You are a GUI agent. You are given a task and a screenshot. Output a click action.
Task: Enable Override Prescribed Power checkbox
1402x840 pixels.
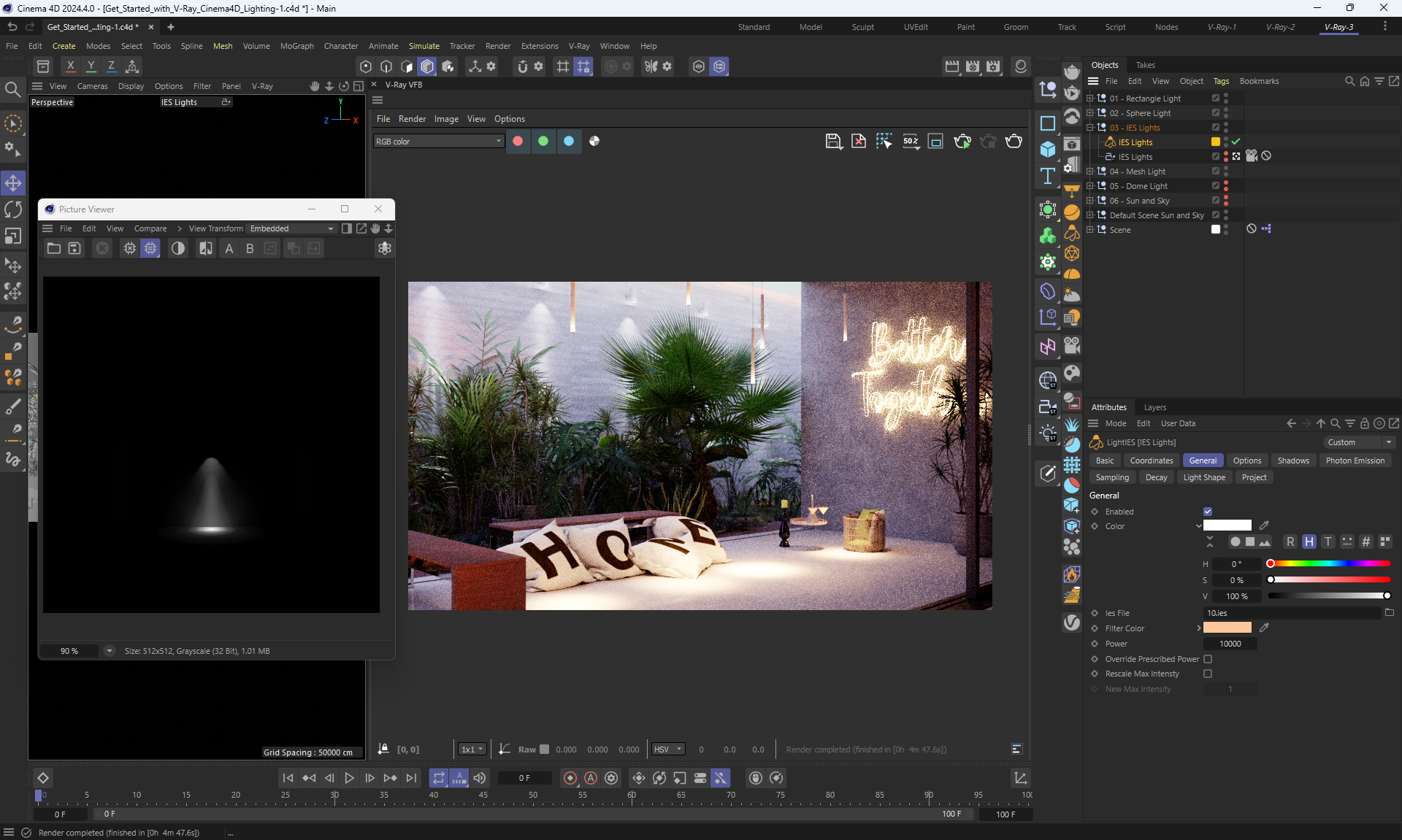coord(1208,659)
